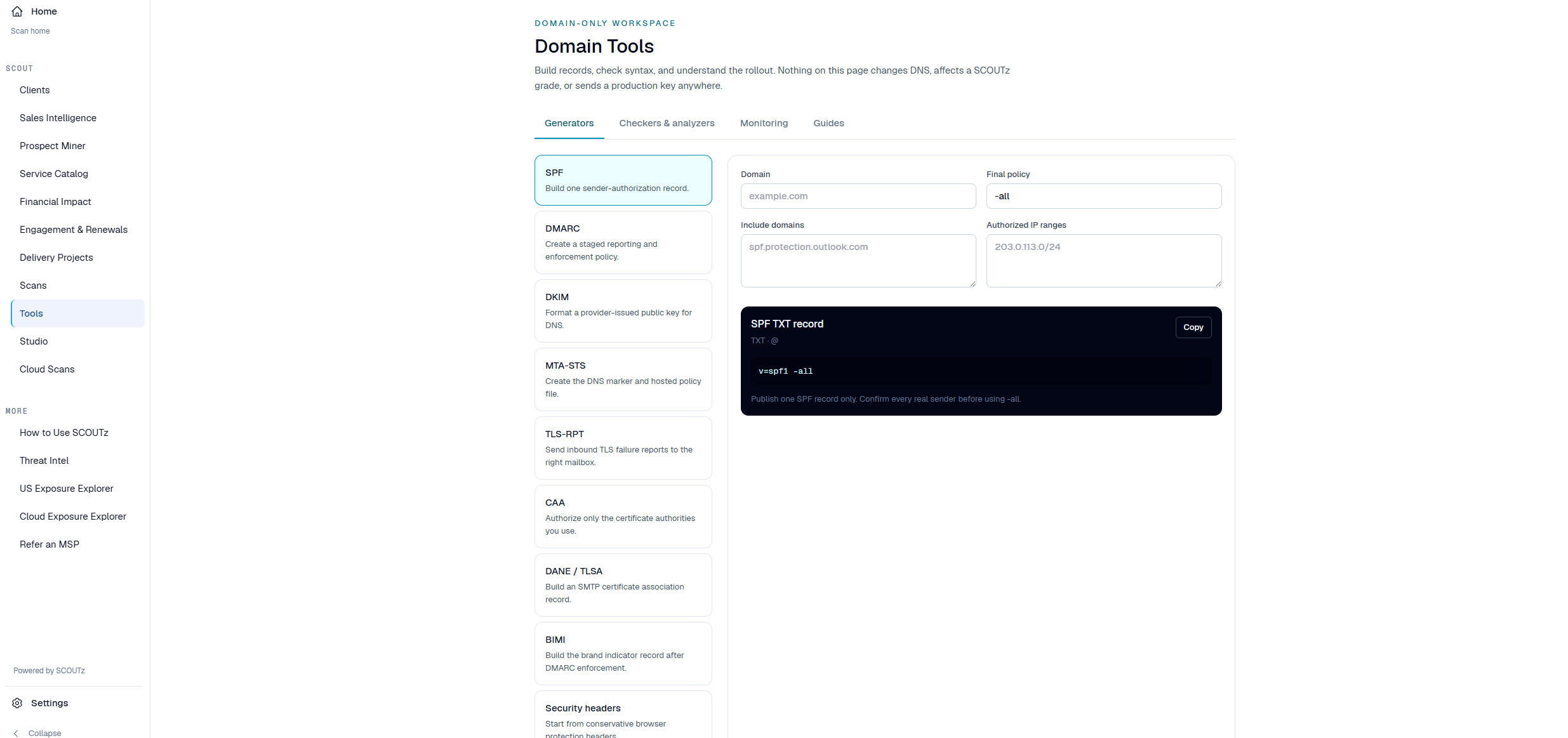Select the TLS-RPT generator card

click(x=623, y=448)
